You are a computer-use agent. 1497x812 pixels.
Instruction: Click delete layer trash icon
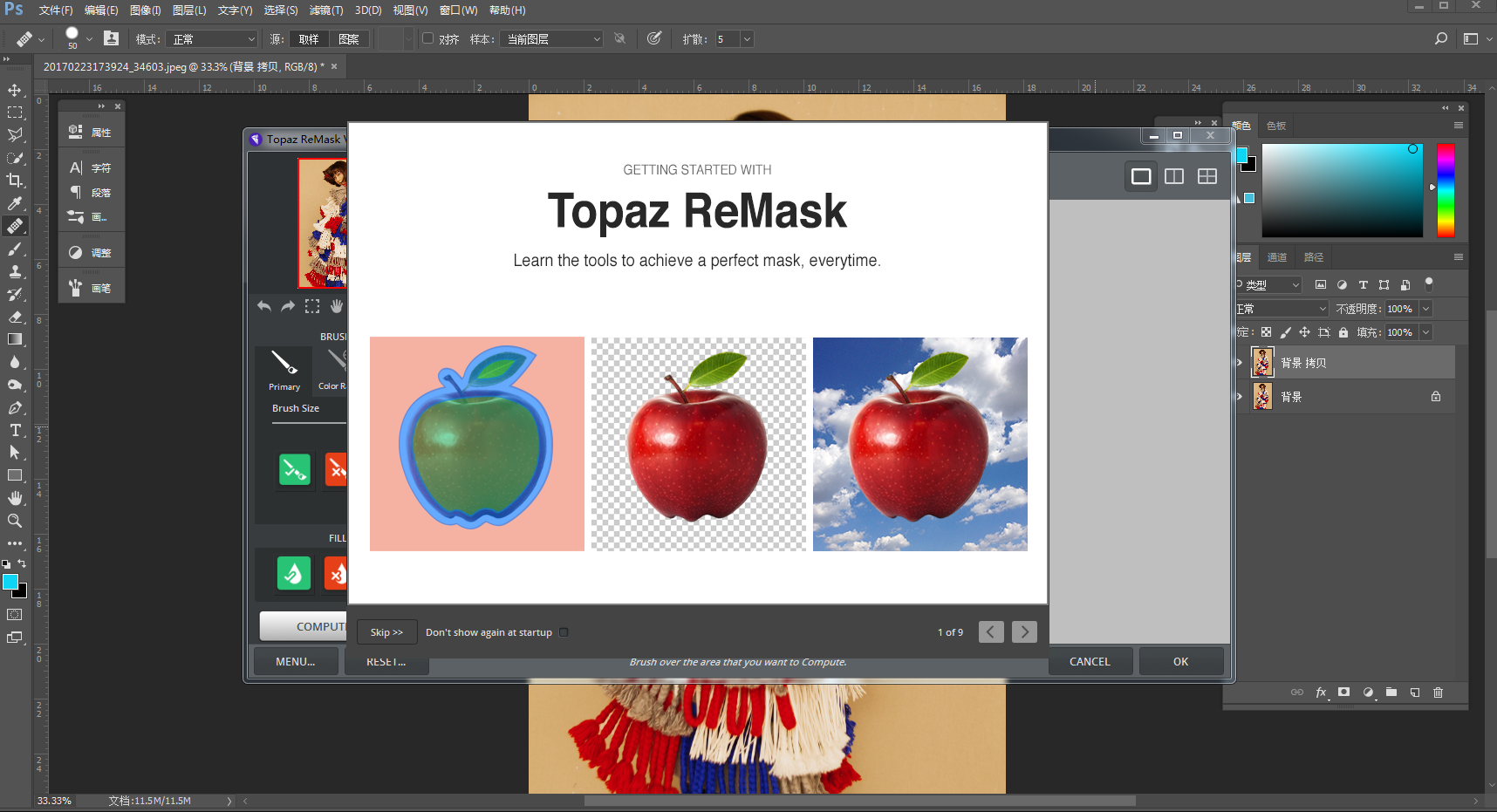click(x=1439, y=693)
